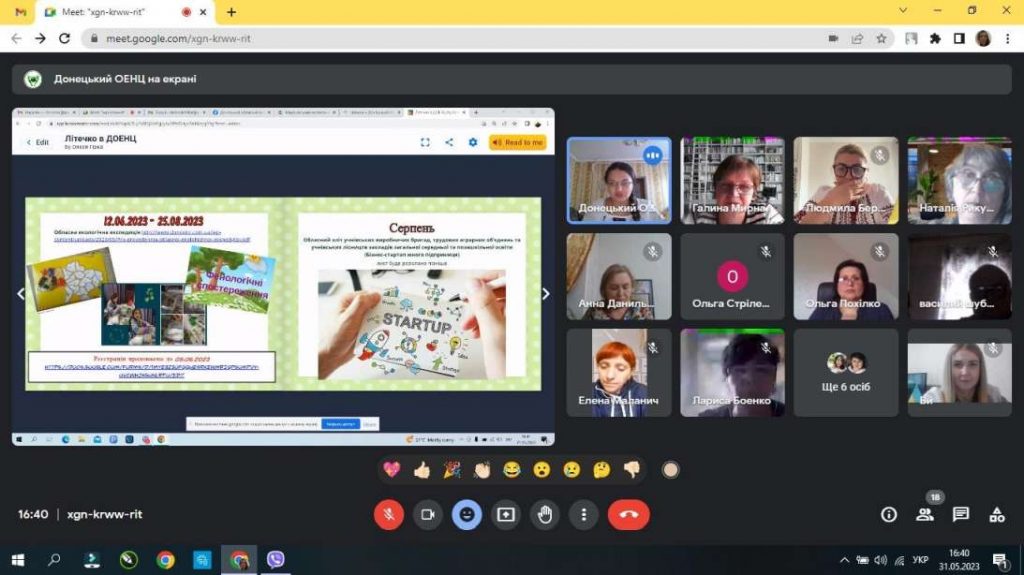Open the Chrome three-dot menu

(1008, 39)
